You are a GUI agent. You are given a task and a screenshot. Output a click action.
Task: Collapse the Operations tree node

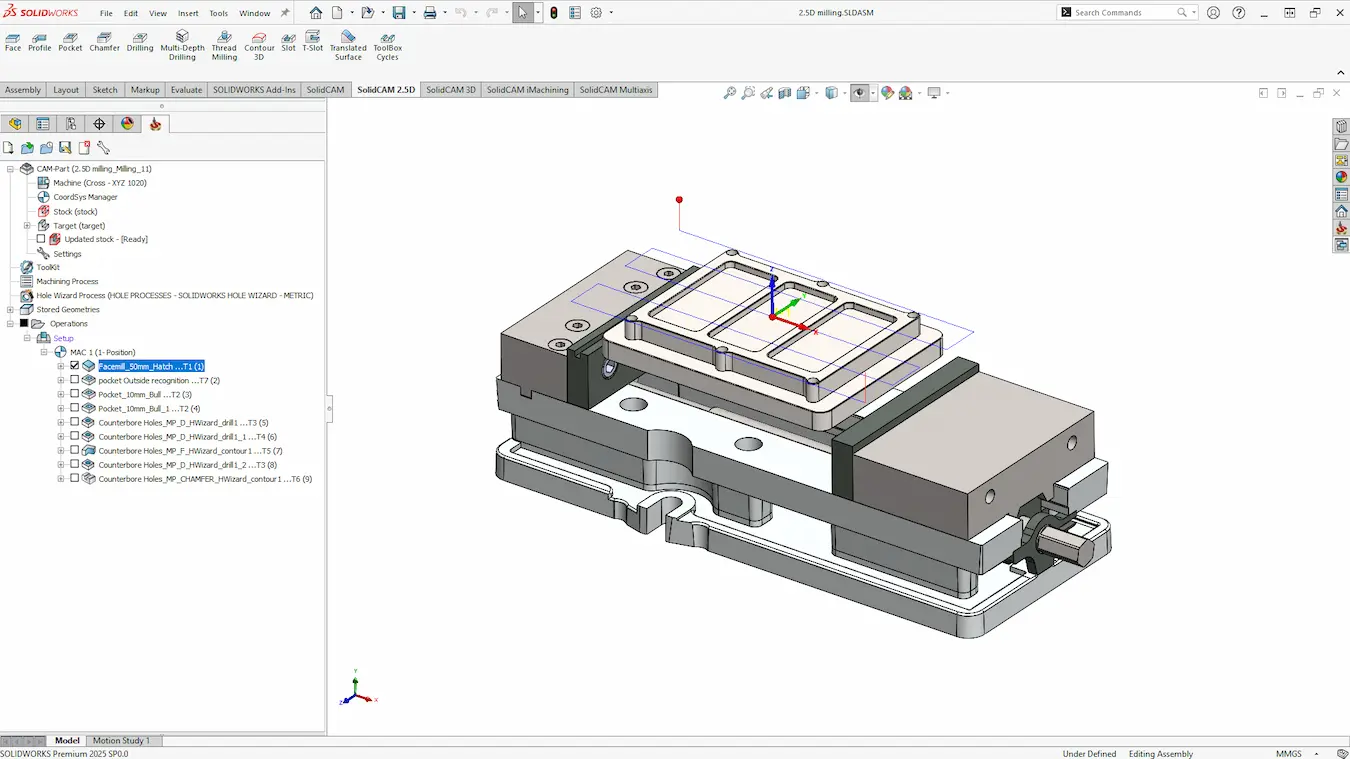click(x=10, y=323)
